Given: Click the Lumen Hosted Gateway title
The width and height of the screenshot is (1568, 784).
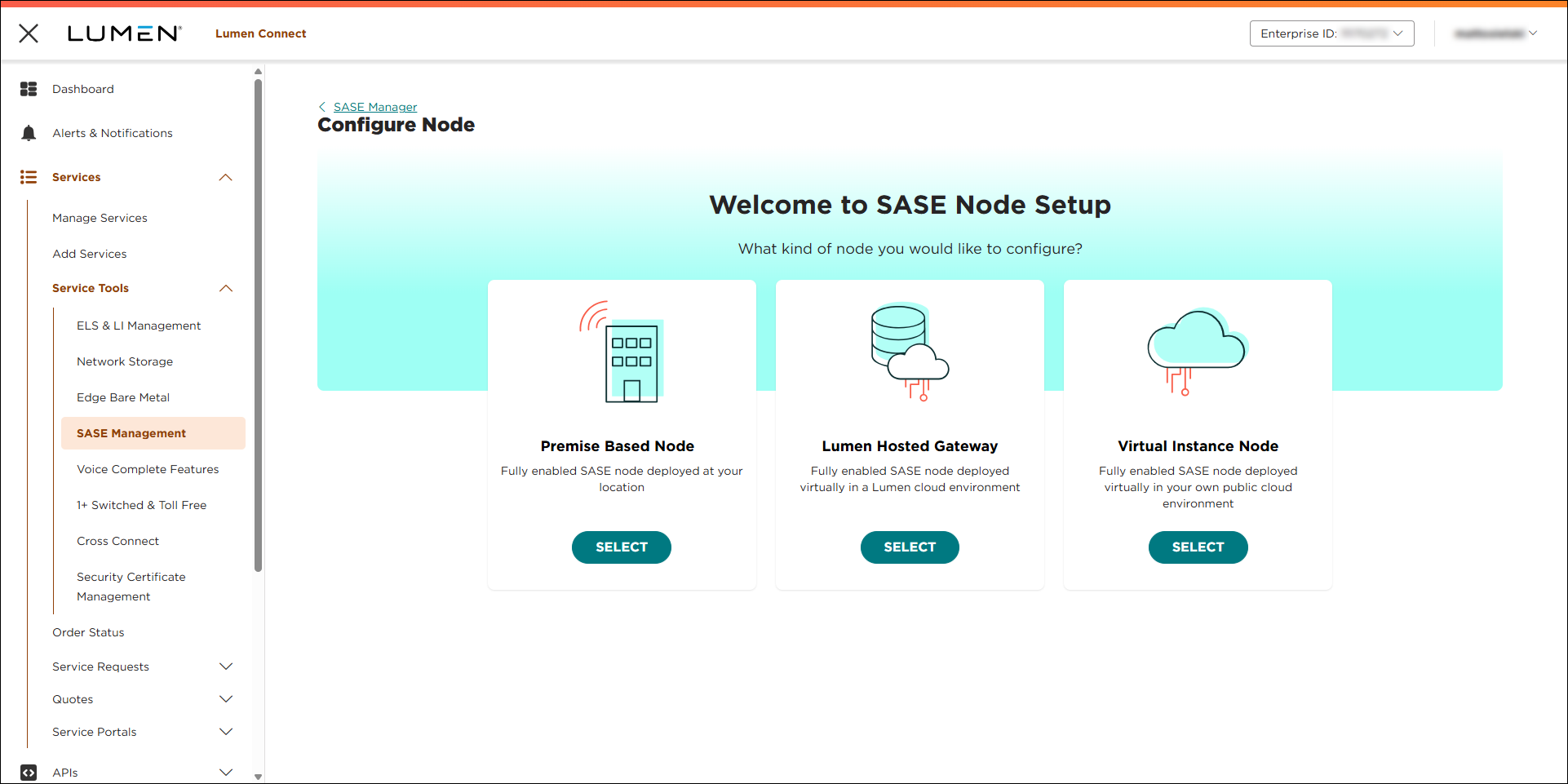Looking at the screenshot, I should point(910,446).
